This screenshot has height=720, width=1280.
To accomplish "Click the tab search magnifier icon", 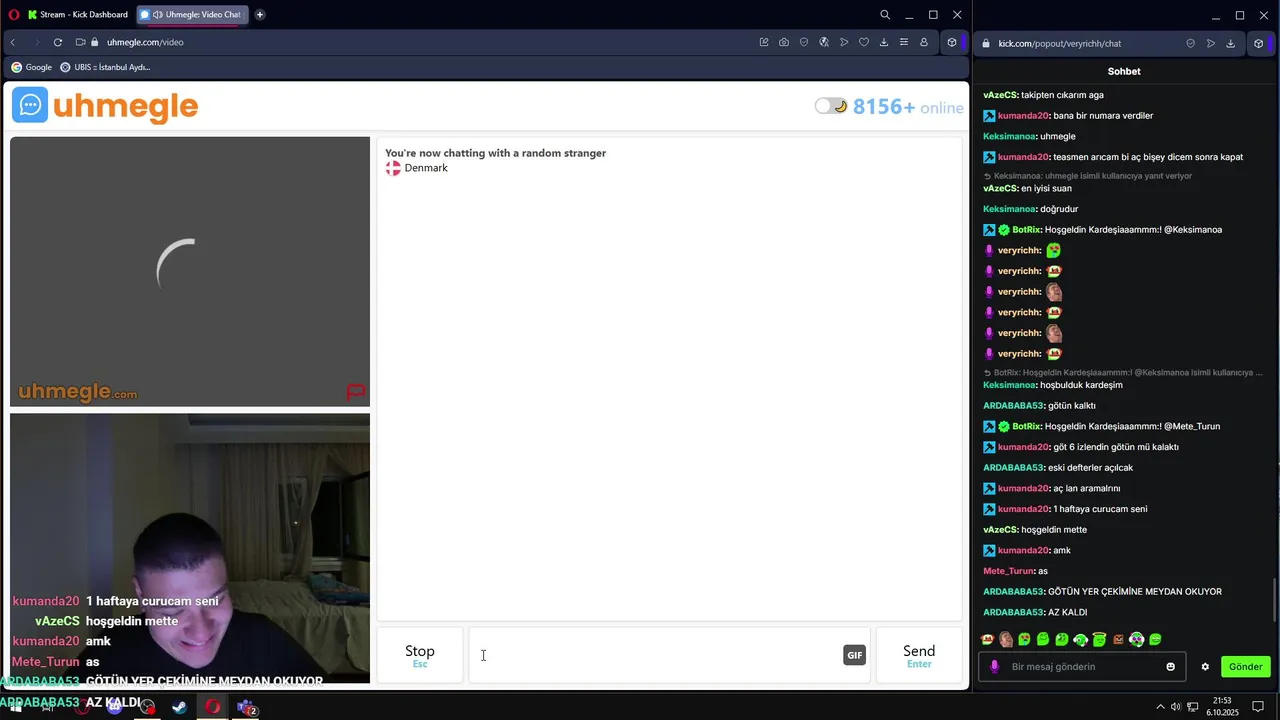I will (885, 15).
